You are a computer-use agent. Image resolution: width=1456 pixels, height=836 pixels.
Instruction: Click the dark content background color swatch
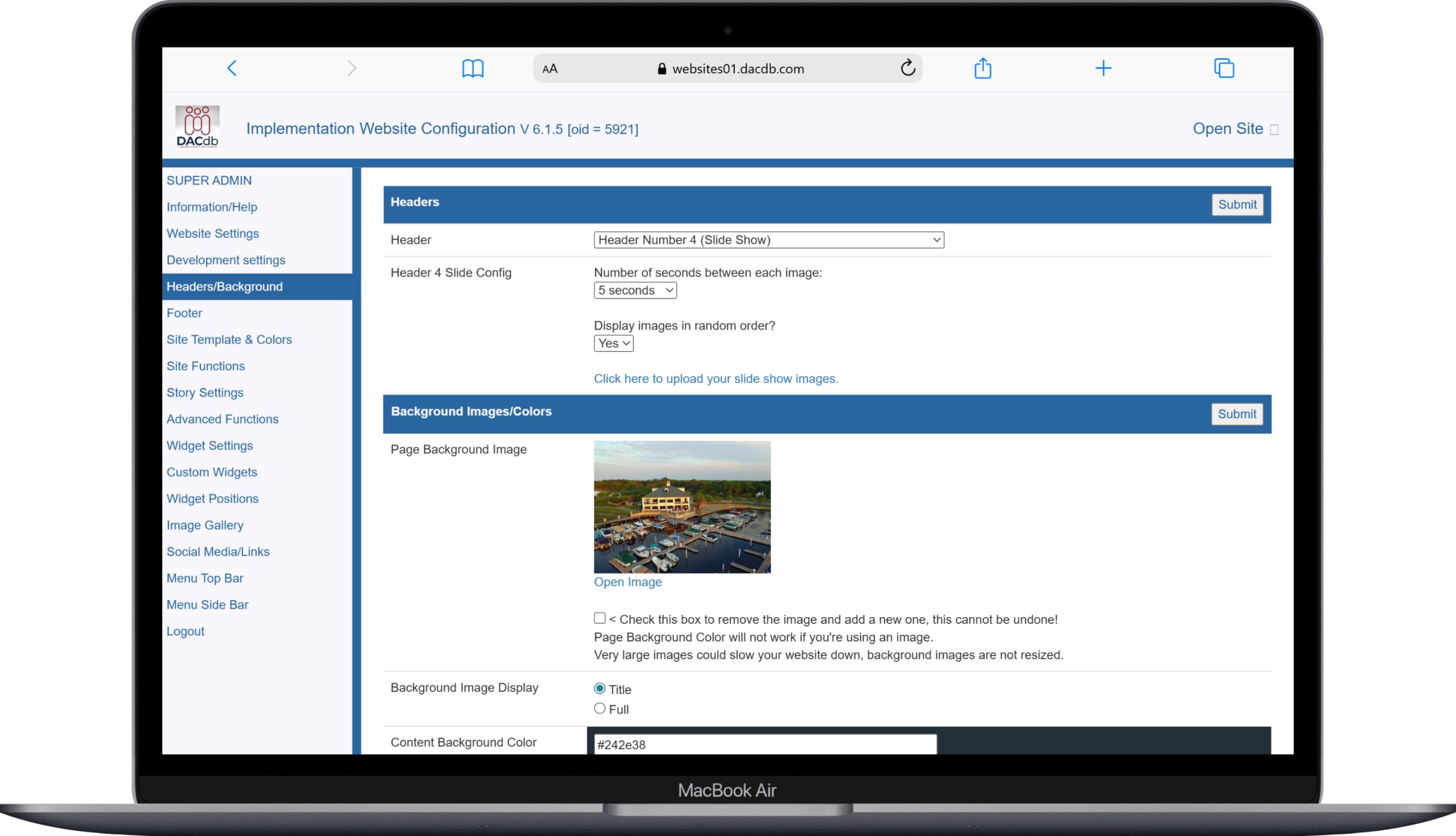(x=1103, y=740)
